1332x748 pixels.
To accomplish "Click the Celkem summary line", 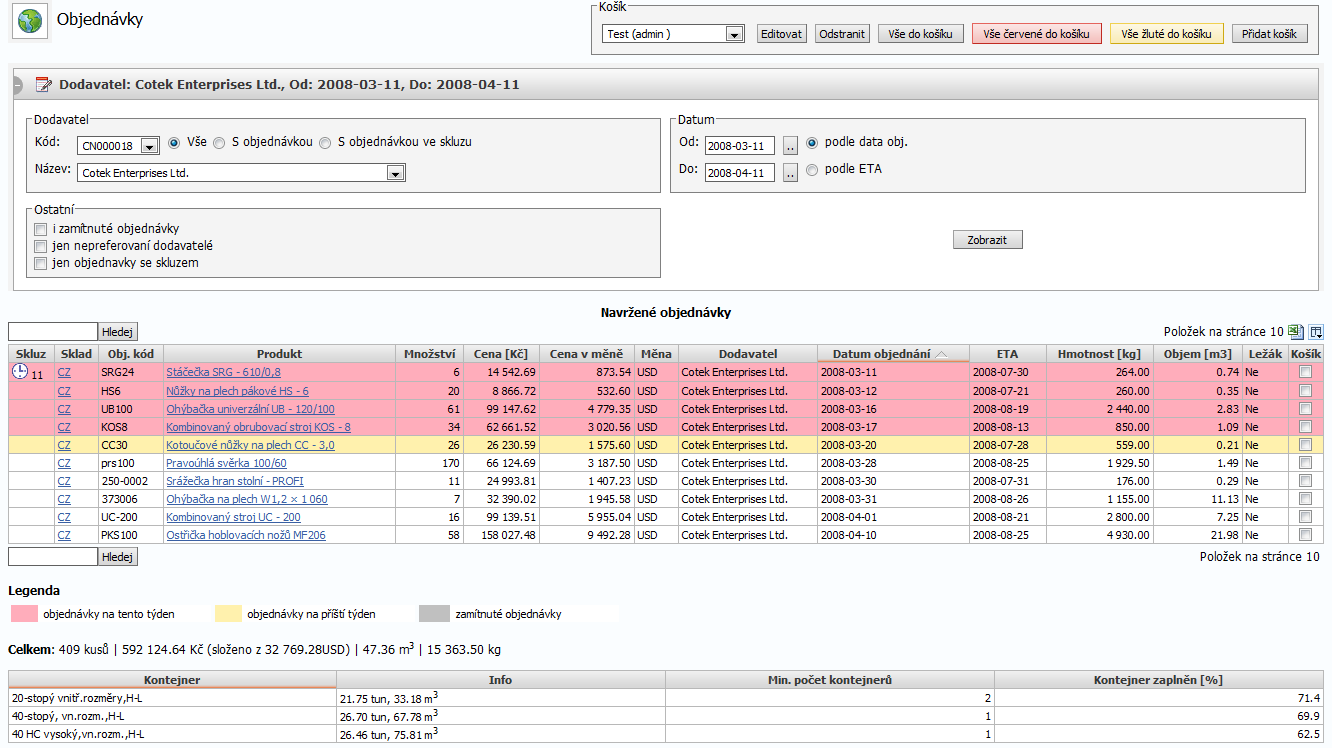I will pyautogui.click(x=254, y=649).
